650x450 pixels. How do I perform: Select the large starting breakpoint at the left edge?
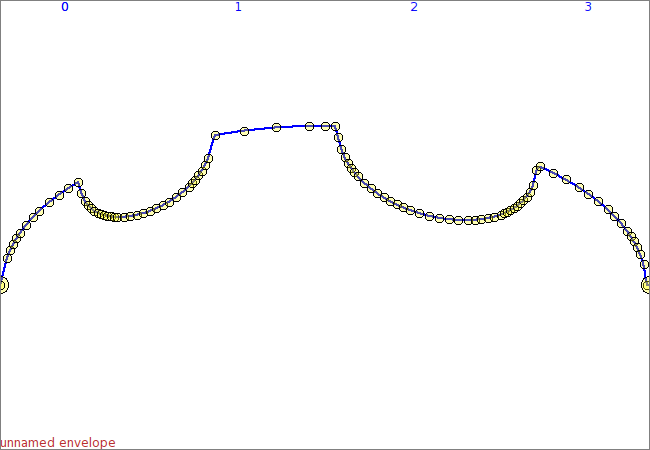[x=2, y=285]
